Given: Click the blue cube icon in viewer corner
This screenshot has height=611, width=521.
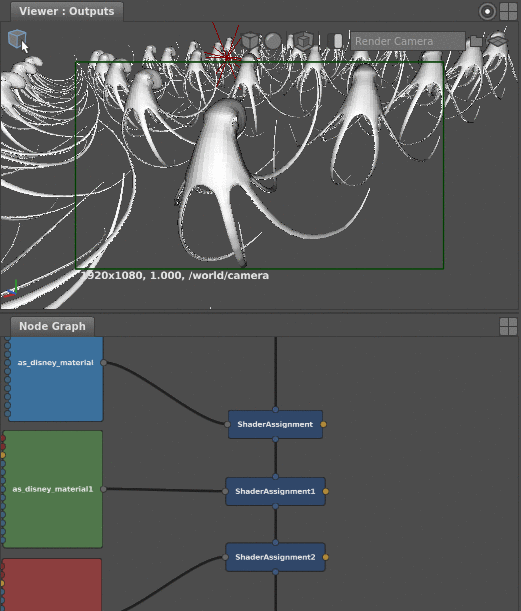Looking at the screenshot, I should pyautogui.click(x=17, y=38).
